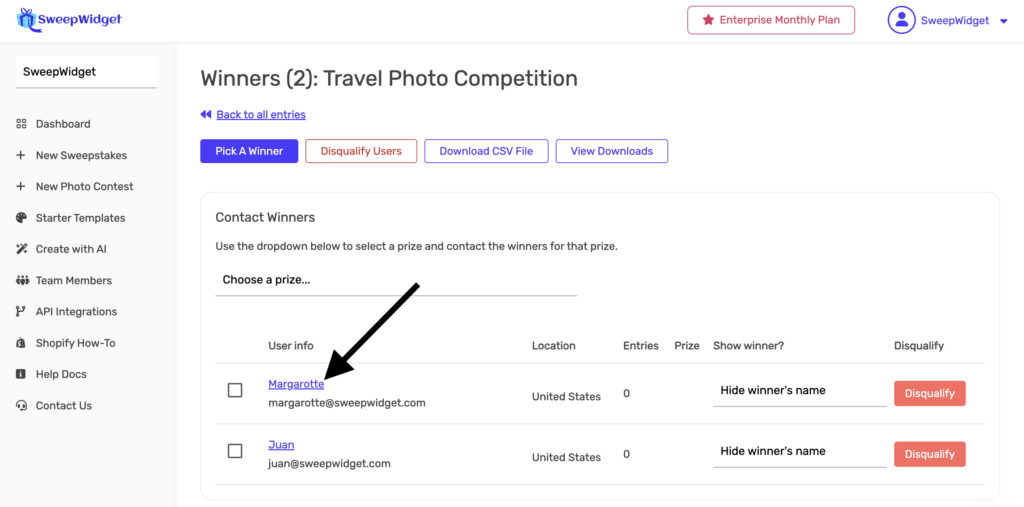Open the SweepWidget account dropdown arrow
The image size is (1024, 507).
click(1003, 21)
